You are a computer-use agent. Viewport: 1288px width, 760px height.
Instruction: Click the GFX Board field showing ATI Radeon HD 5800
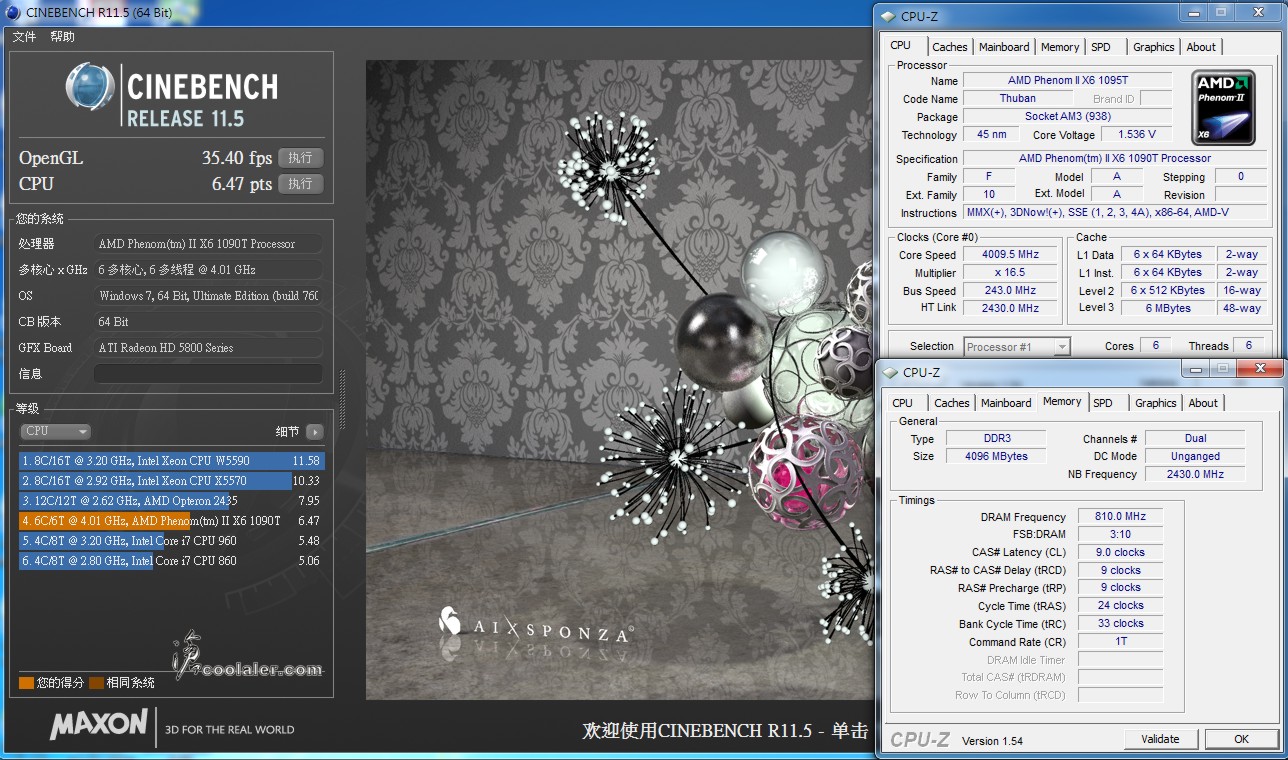(208, 348)
